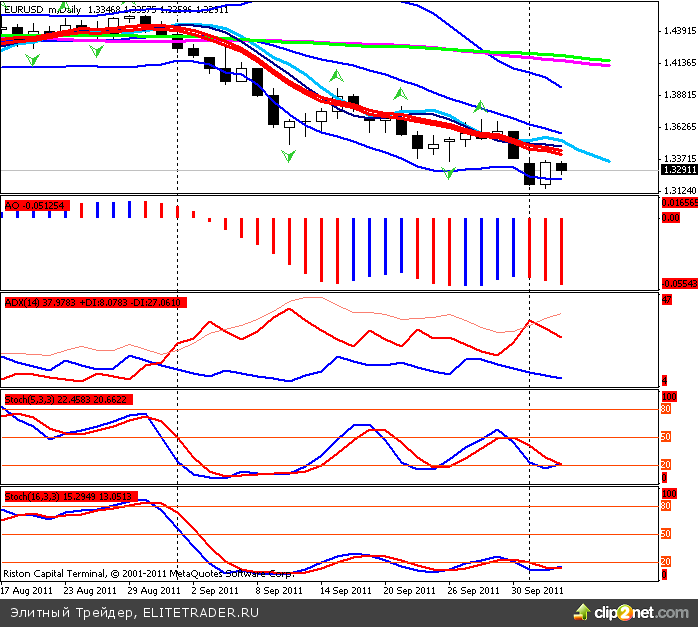Open the ELITETRADER.RU link text

pos(202,610)
